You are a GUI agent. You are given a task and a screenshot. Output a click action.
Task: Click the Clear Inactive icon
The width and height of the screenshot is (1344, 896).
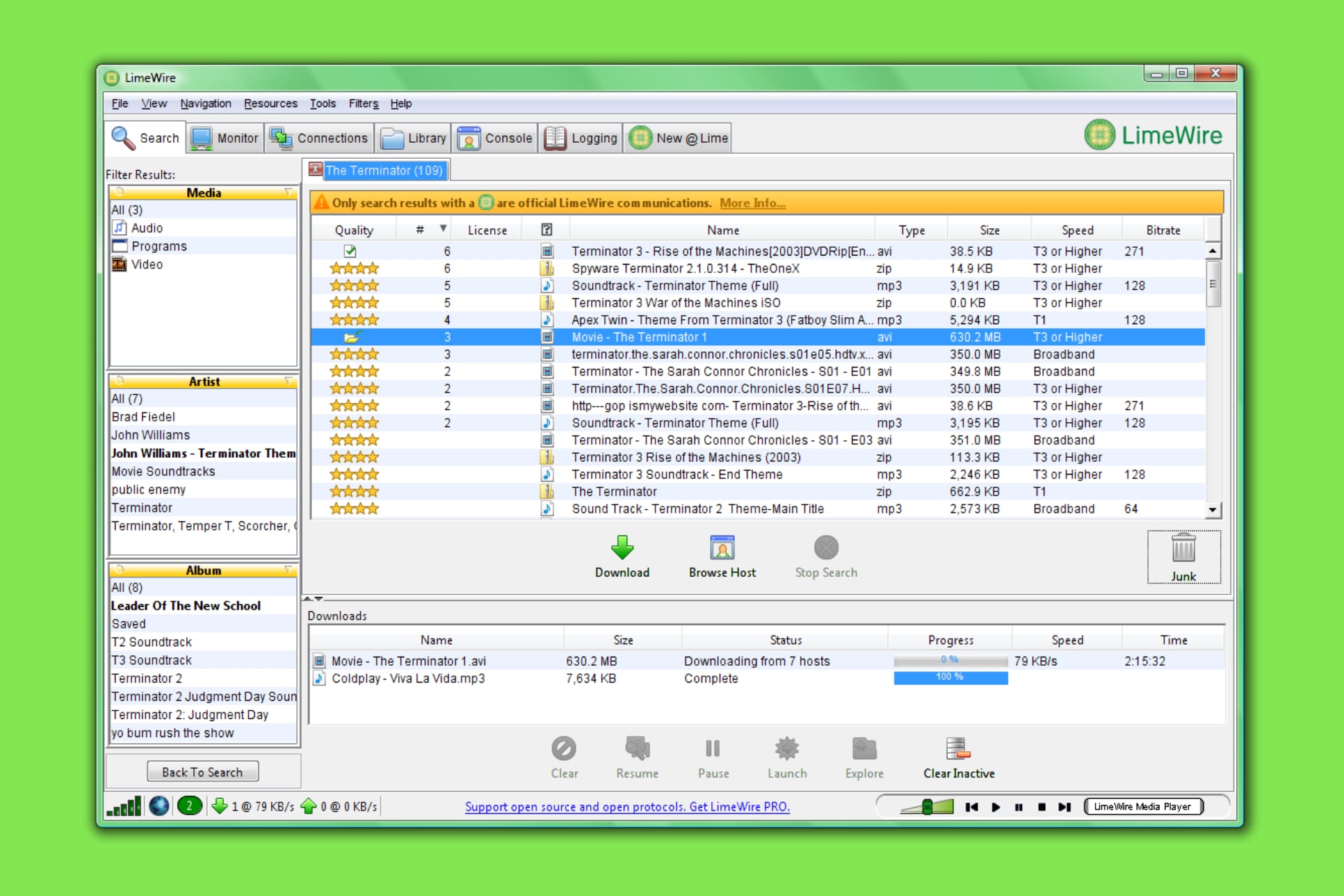(x=958, y=749)
